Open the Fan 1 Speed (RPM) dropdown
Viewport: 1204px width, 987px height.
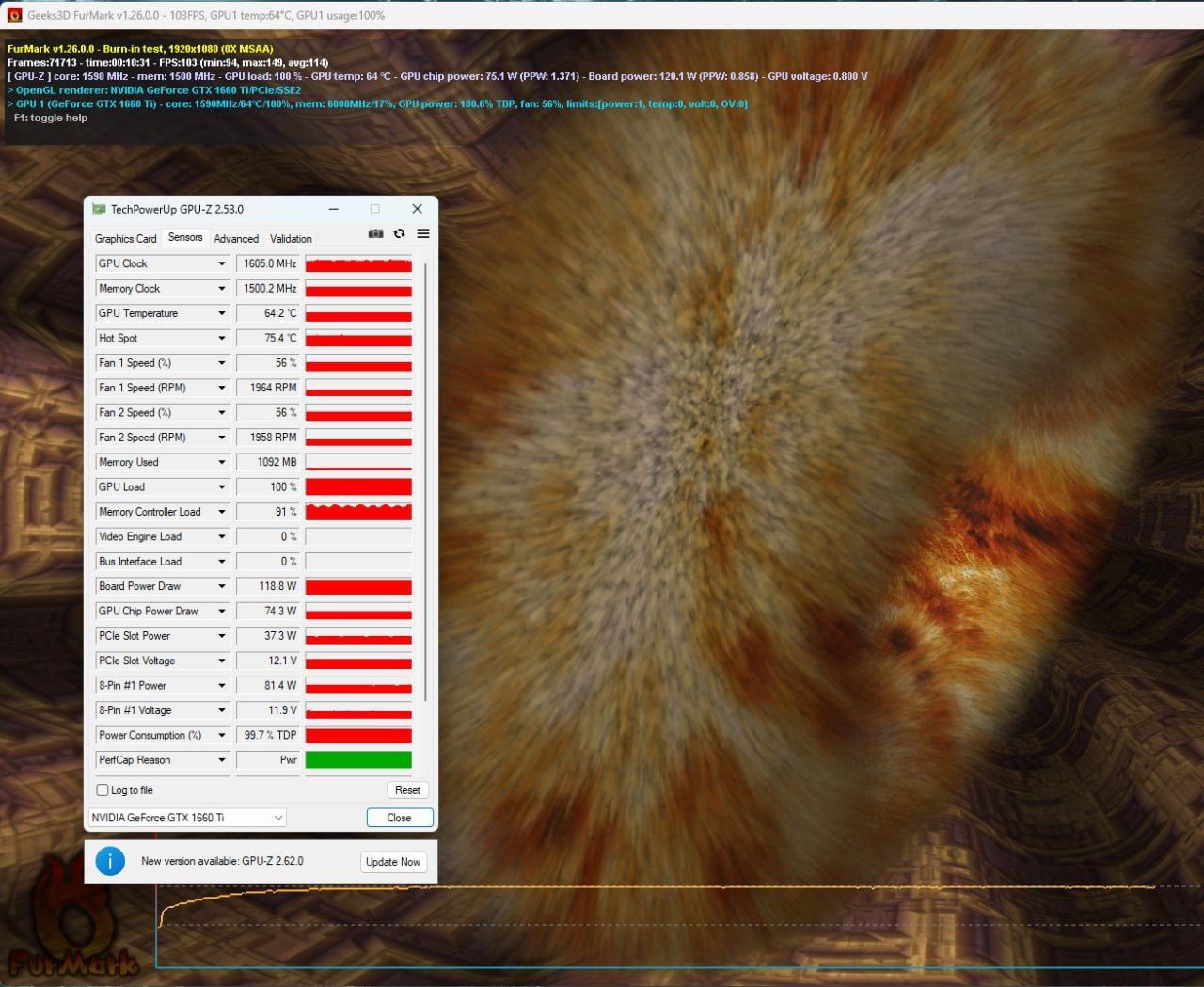[222, 388]
